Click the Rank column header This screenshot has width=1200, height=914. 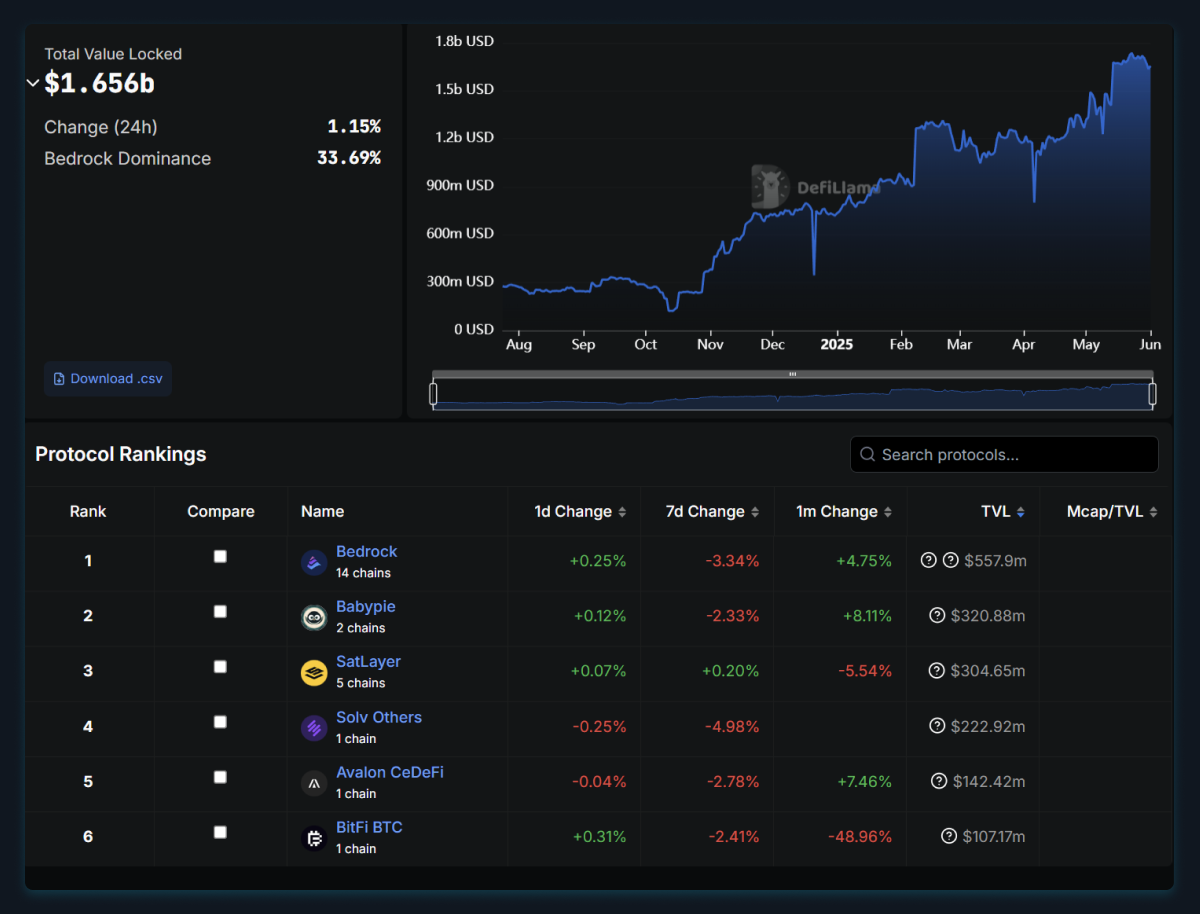click(88, 512)
